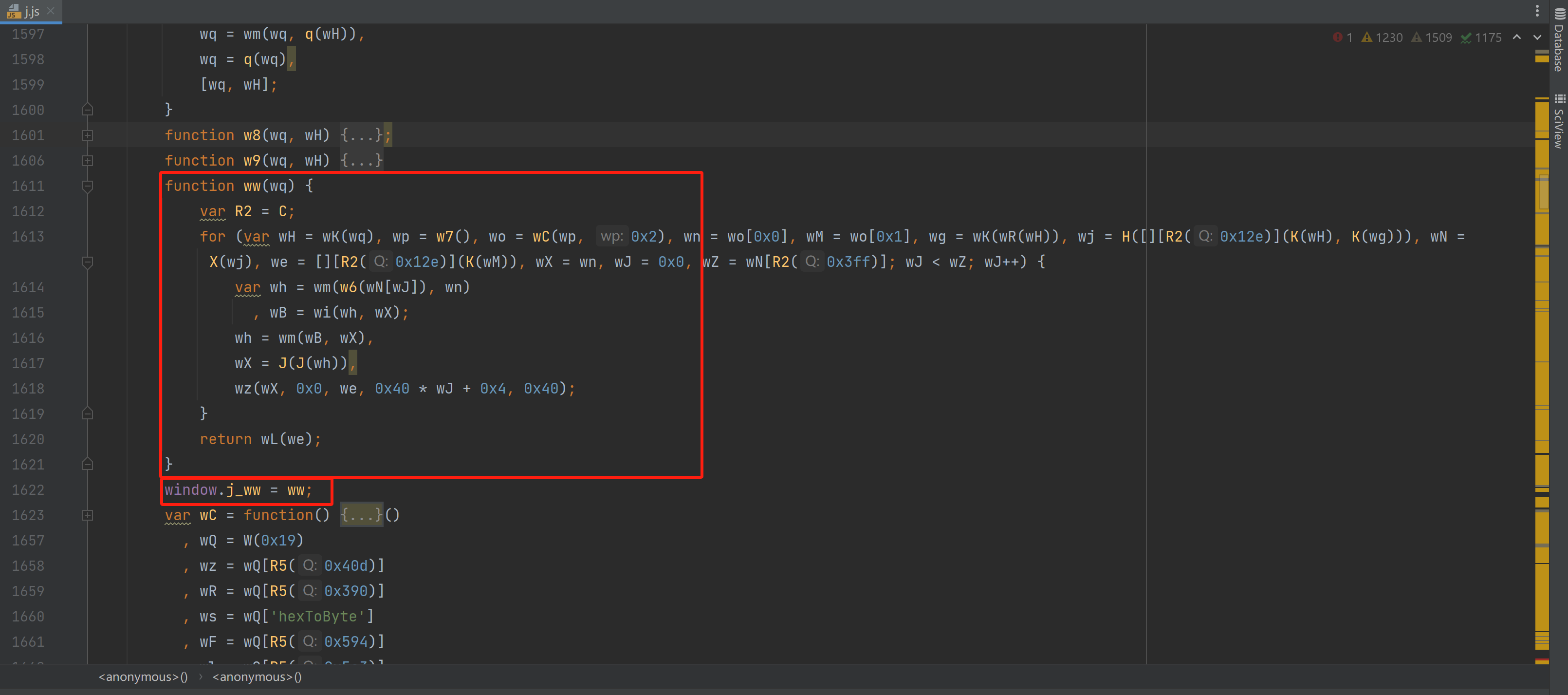Click 'wh = wm(wB, wX),' on line 1616

304,338
